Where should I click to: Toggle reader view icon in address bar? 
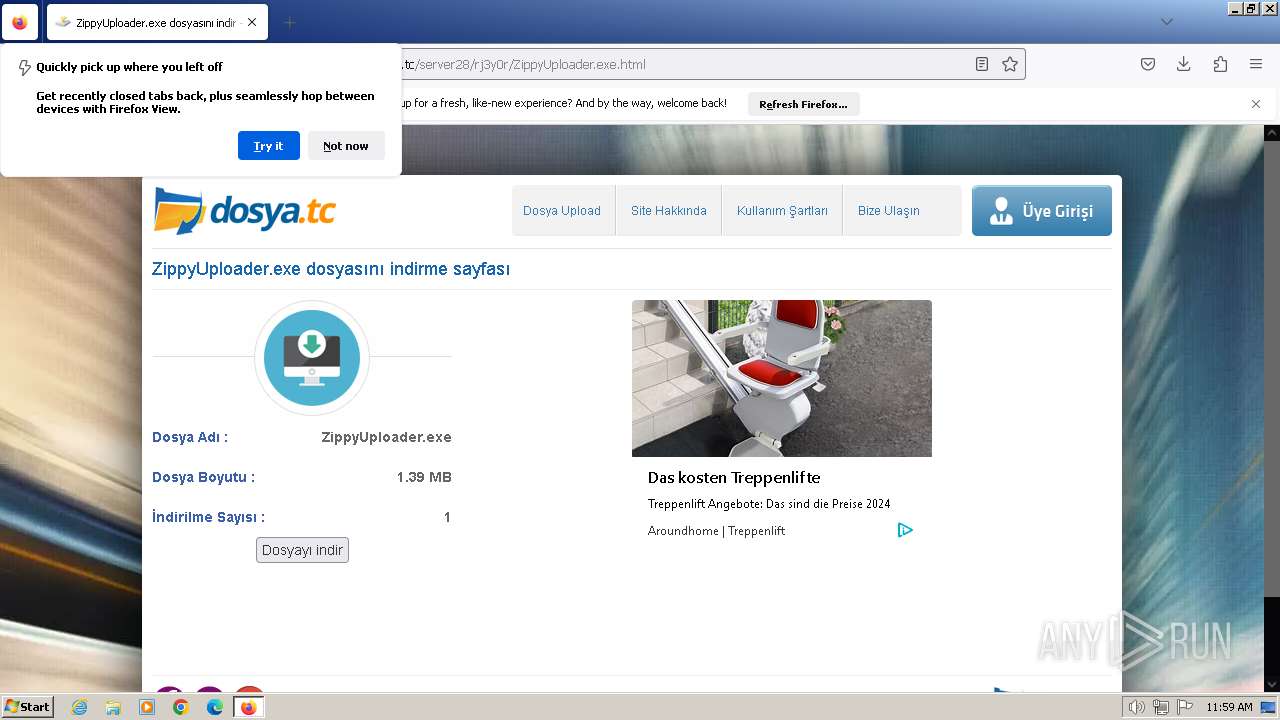tap(982, 64)
